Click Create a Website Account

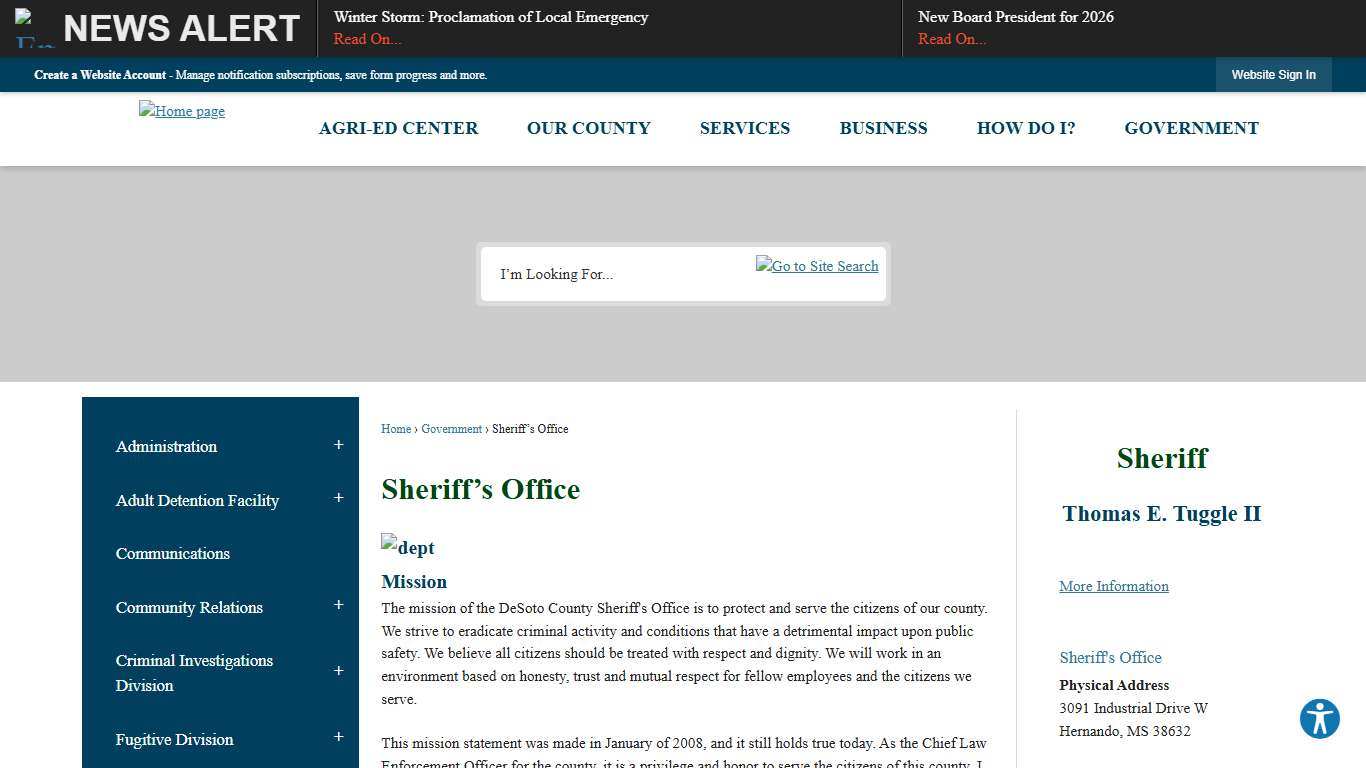click(x=99, y=75)
